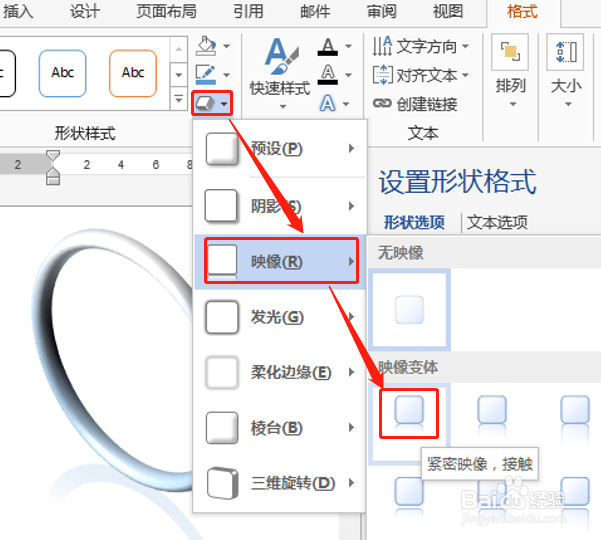601x540 pixels.
Task: Open 文字方向 text direction menu
Action: 420,46
